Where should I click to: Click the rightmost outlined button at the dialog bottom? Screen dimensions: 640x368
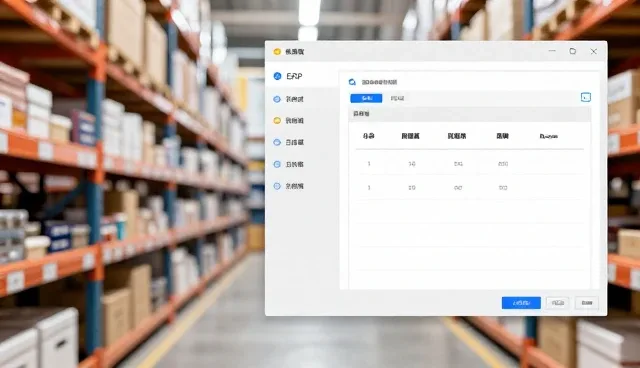pos(587,303)
